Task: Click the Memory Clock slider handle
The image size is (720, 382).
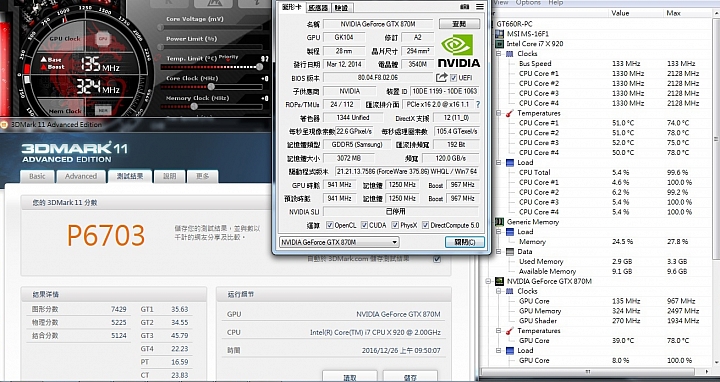Action: coord(194,107)
